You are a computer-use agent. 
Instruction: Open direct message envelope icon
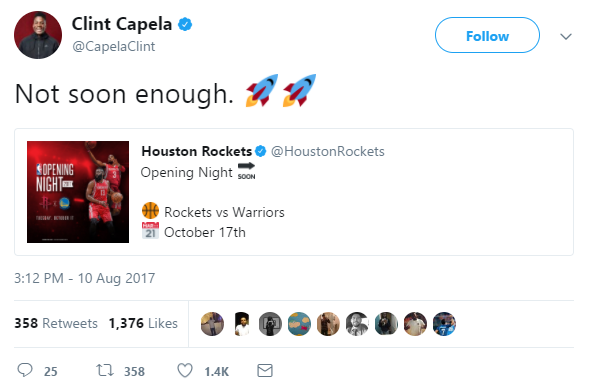click(x=265, y=370)
